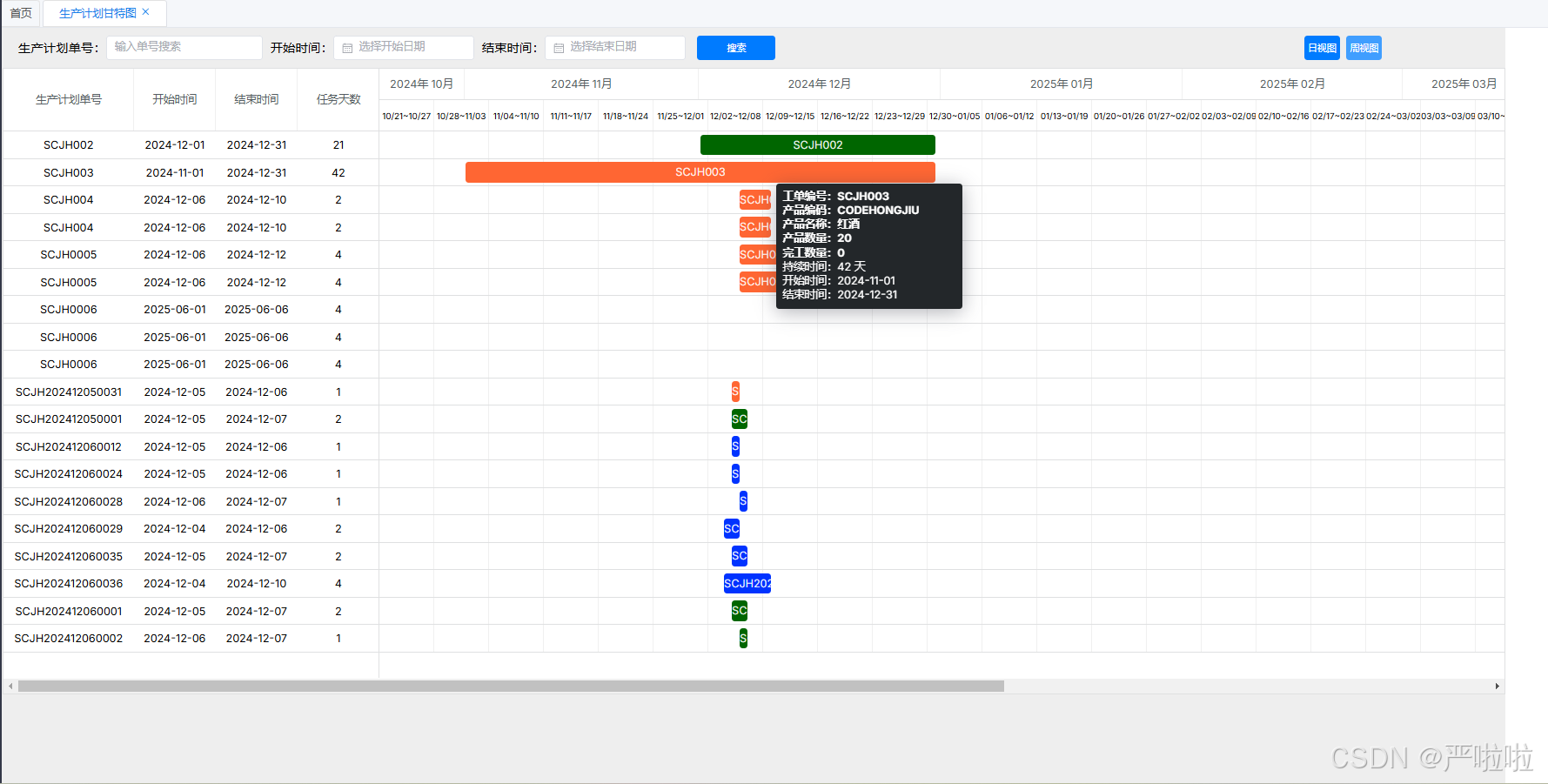Click the 2024年 10月 month header
This screenshot has width=1548, height=784.
click(x=422, y=84)
